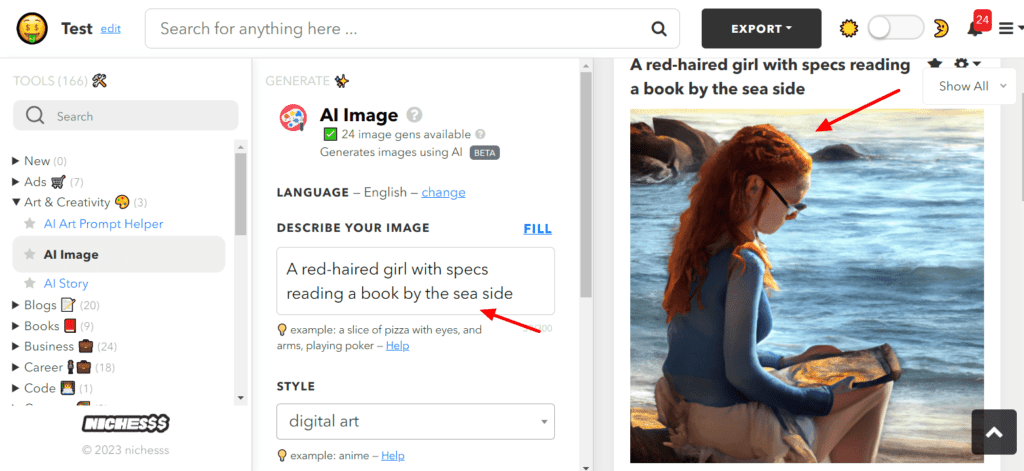The image size is (1024, 471).
Task: Click the magnifier icon in the tools search
Action: [35, 116]
